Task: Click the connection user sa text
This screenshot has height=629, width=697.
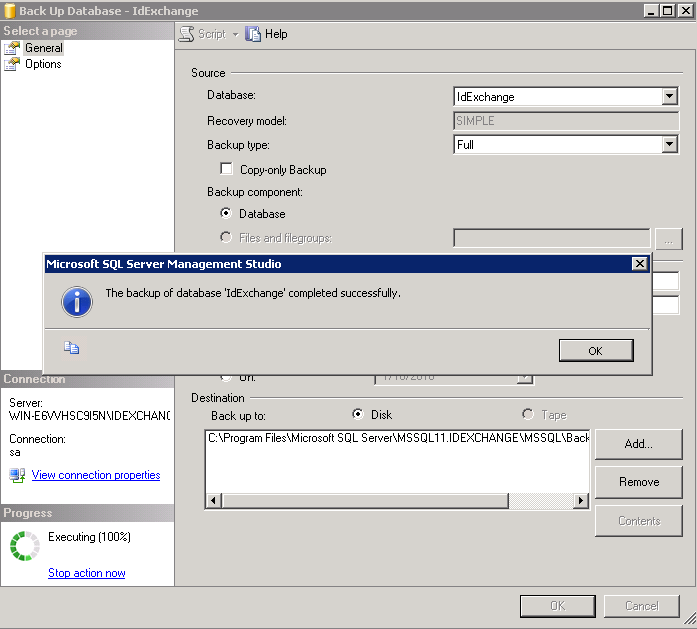Action: pos(15,453)
